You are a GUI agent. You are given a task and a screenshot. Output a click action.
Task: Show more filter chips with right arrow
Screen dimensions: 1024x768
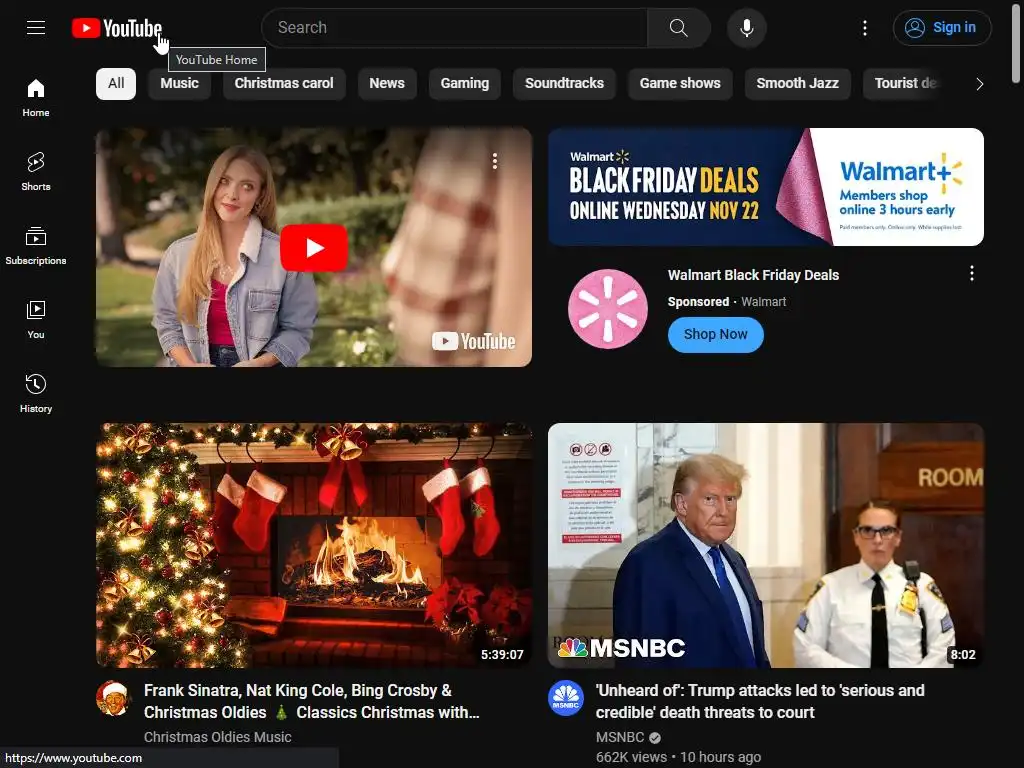979,84
